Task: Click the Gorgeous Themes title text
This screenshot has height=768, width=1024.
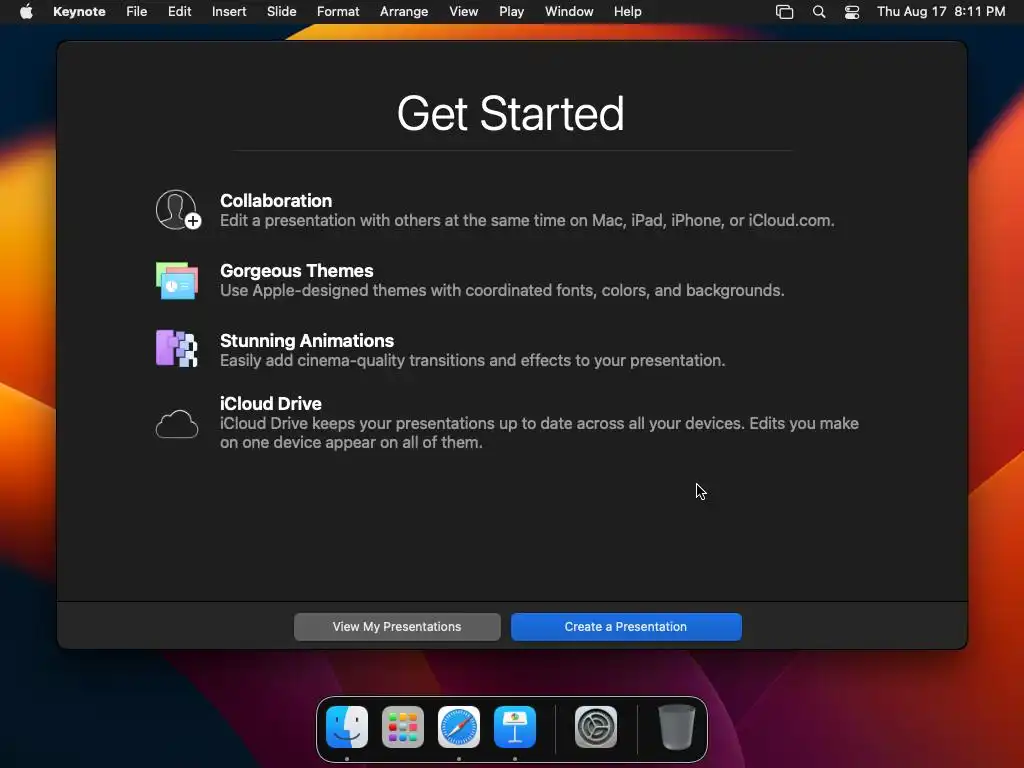Action: pyautogui.click(x=296, y=270)
